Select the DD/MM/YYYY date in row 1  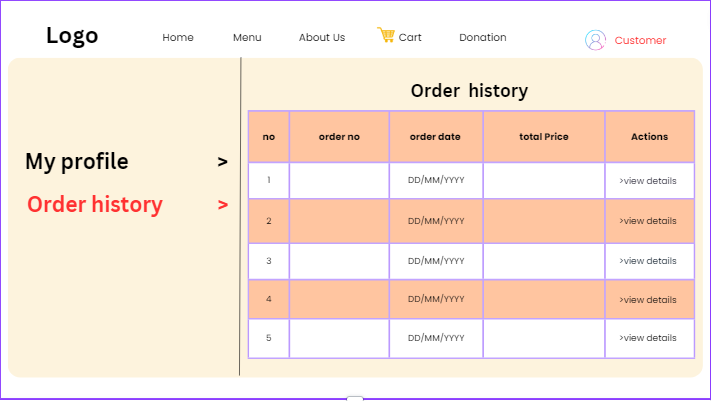coord(436,180)
